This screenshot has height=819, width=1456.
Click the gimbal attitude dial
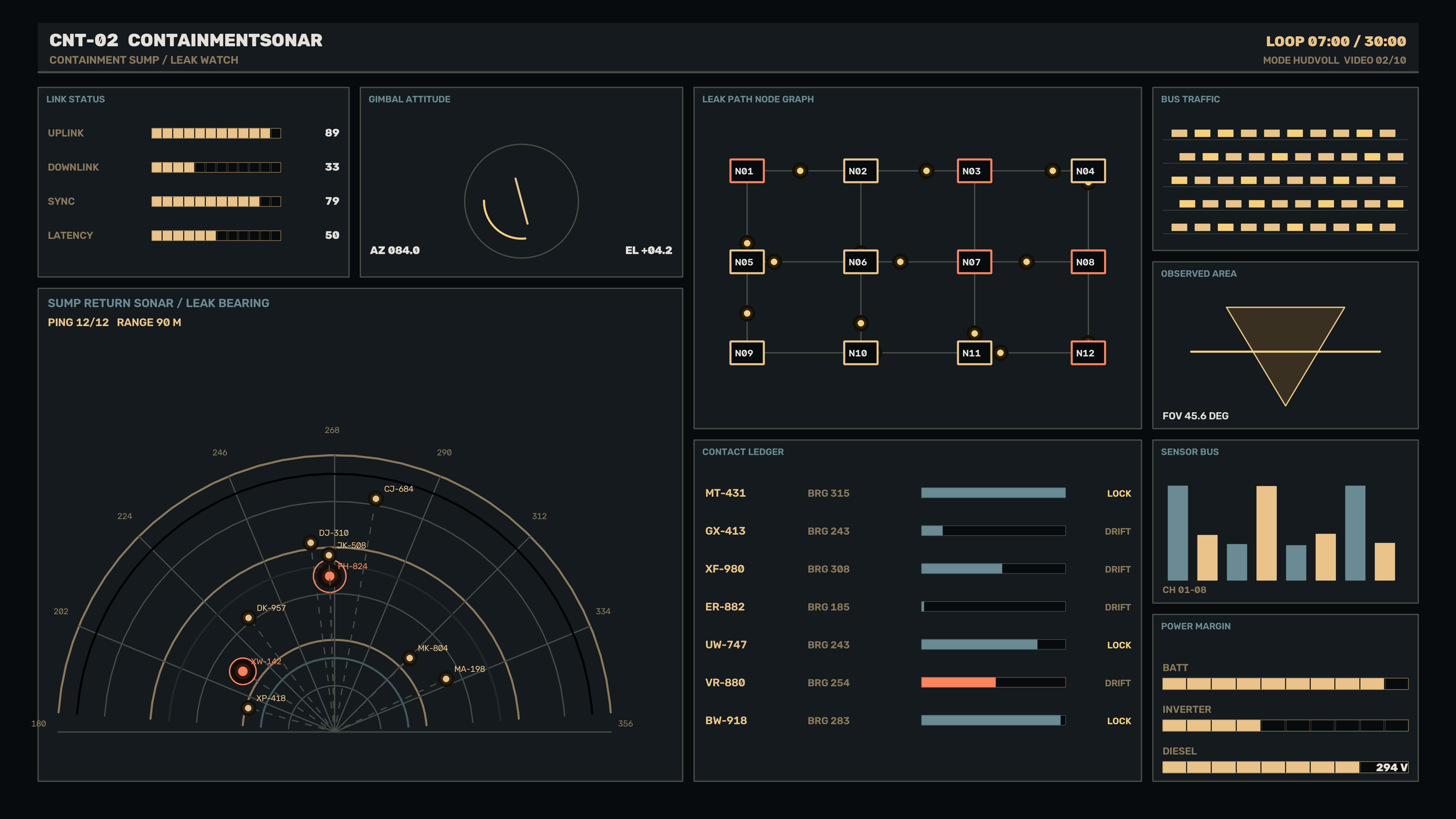pyautogui.click(x=521, y=201)
